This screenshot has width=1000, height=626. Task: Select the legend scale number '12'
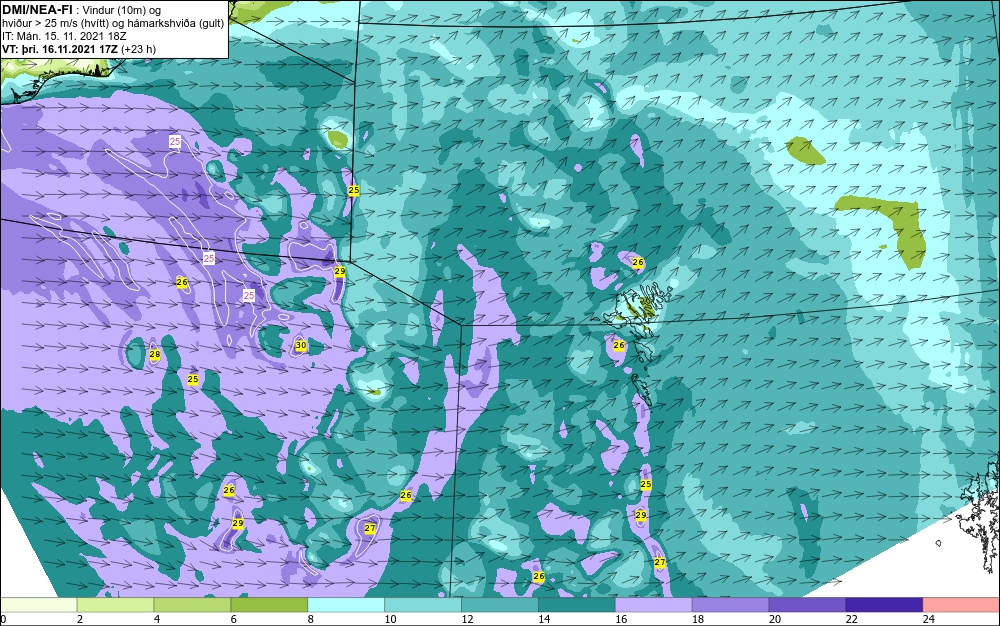(467, 619)
